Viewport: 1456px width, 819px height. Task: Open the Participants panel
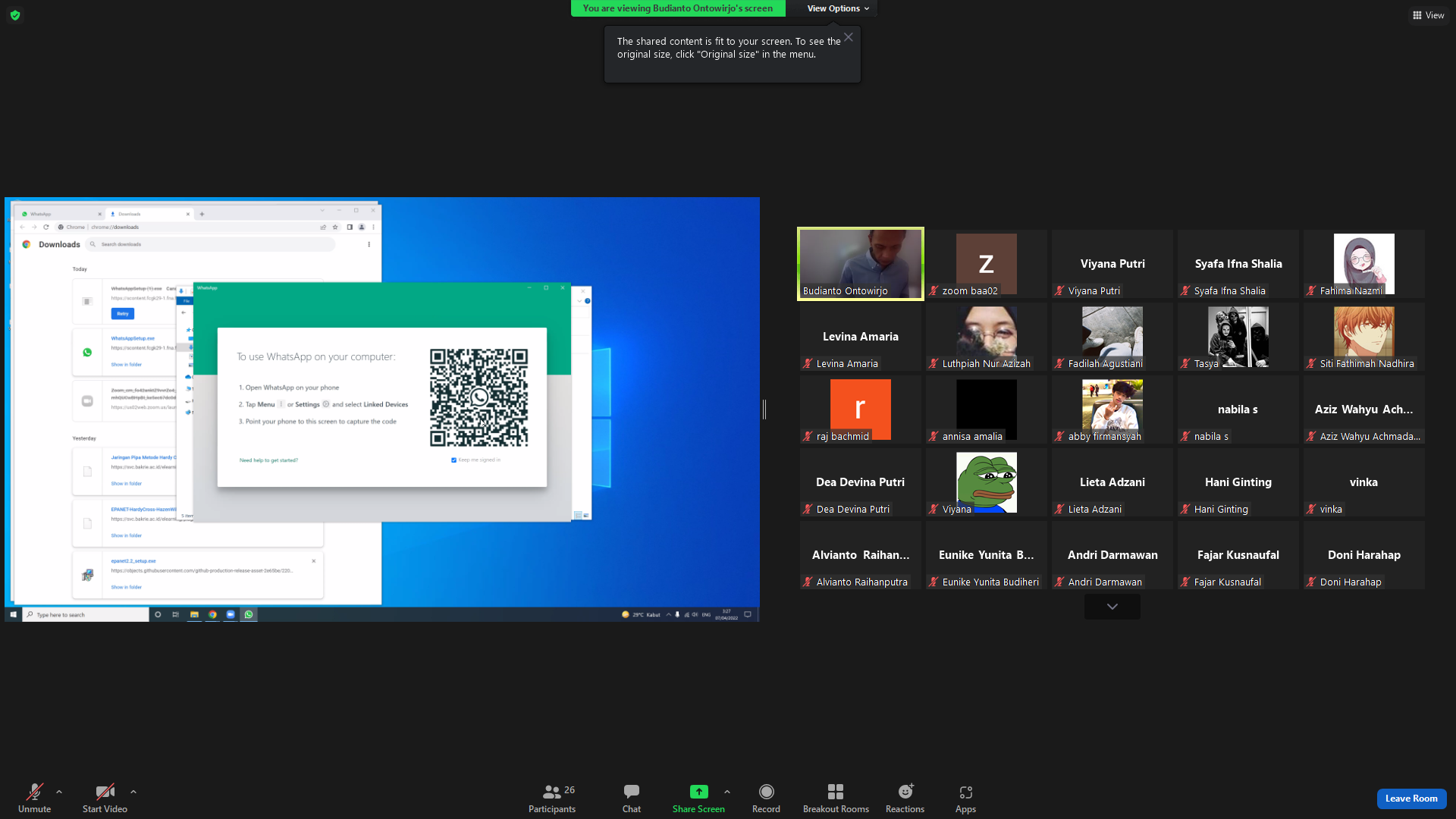(552, 798)
